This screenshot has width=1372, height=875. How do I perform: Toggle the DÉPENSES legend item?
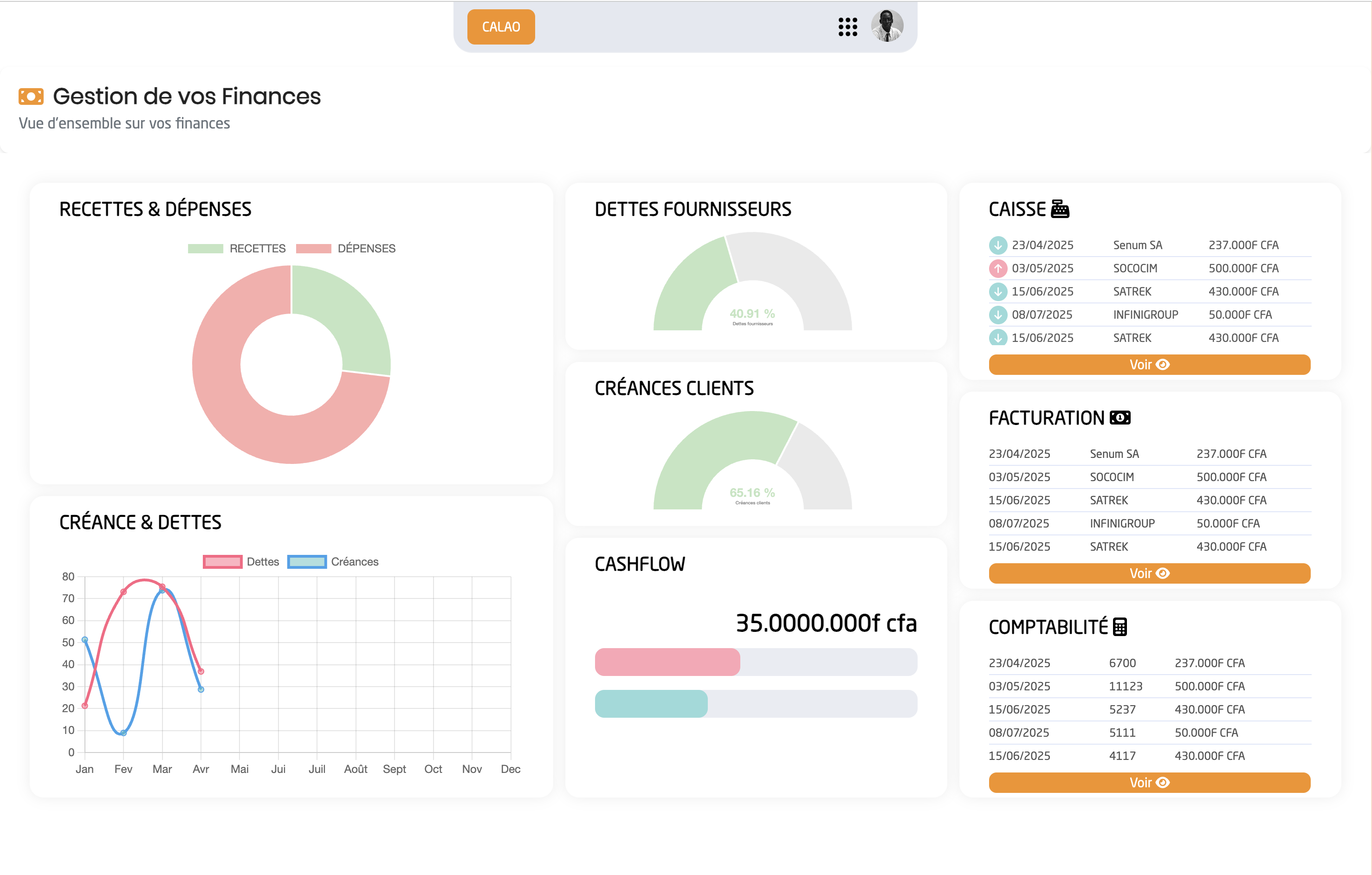click(345, 248)
